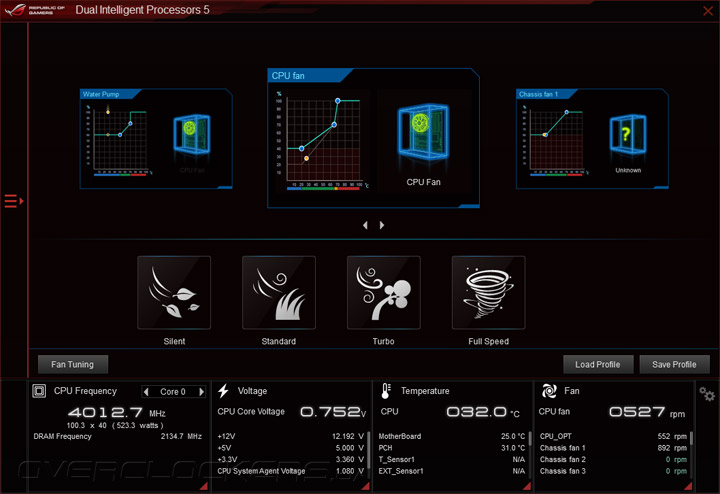Click the Full Speed mode label
The width and height of the screenshot is (720, 494).
click(489, 342)
